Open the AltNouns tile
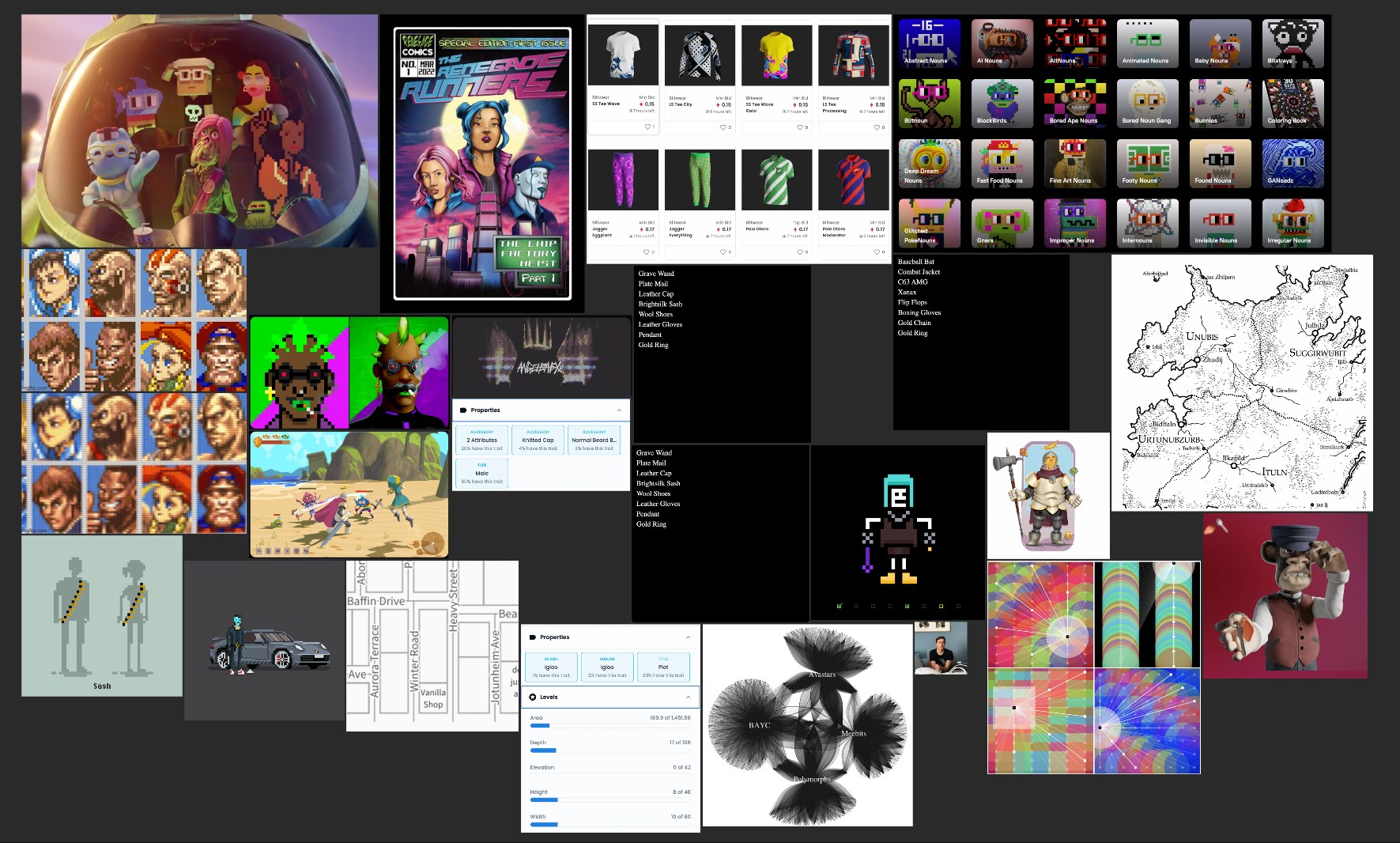The width and height of the screenshot is (1400, 843). (1075, 43)
